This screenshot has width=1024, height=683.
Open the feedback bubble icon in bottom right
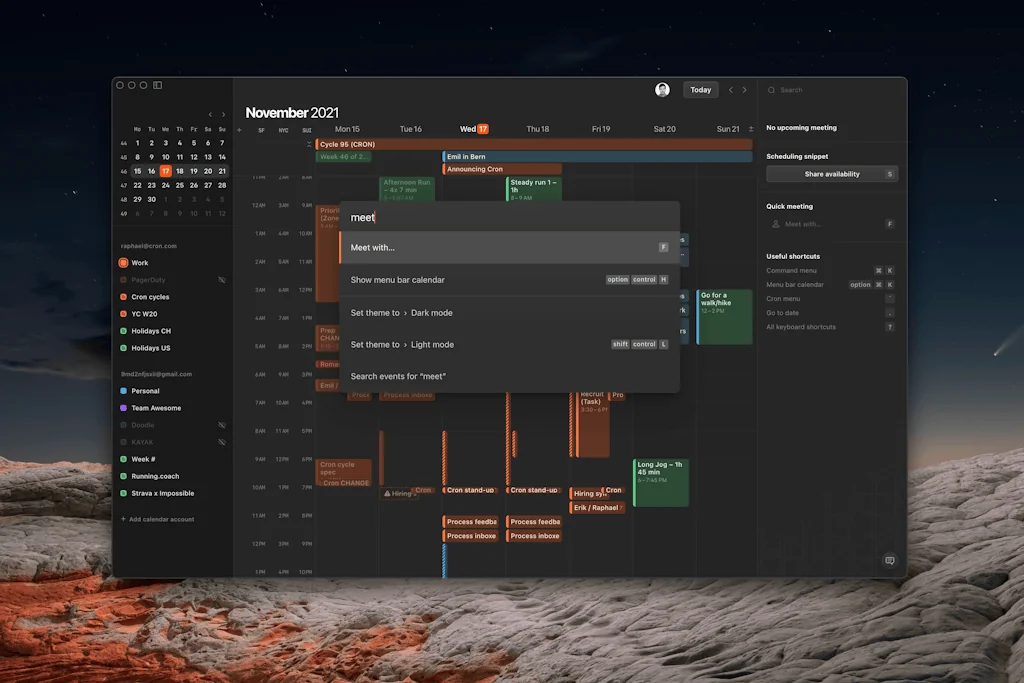890,561
